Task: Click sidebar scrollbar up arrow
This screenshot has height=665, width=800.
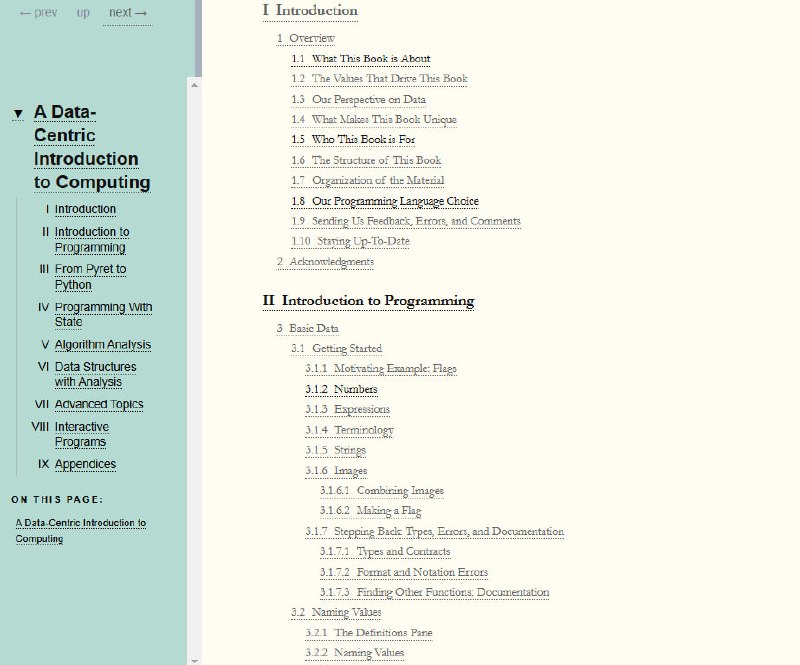Action: (194, 85)
